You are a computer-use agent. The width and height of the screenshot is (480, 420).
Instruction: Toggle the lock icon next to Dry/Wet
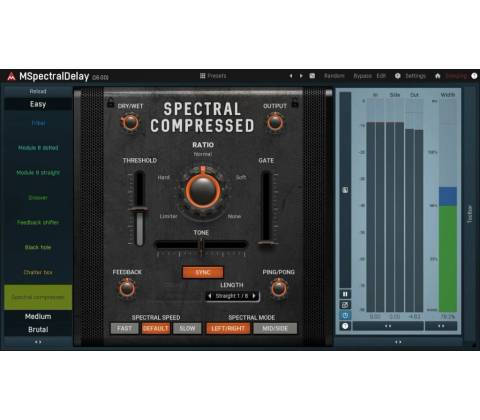(110, 103)
